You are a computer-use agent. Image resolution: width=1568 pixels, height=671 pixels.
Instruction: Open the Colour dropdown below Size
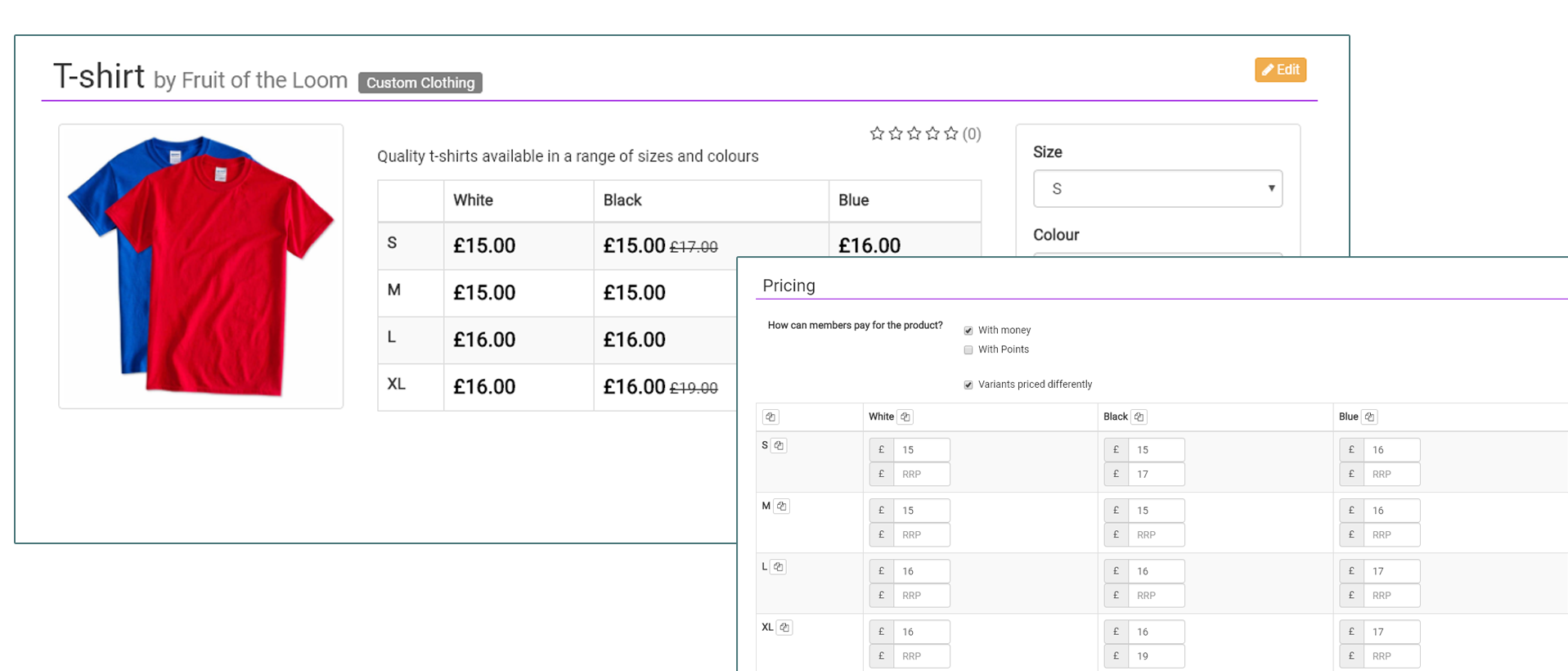1157,254
